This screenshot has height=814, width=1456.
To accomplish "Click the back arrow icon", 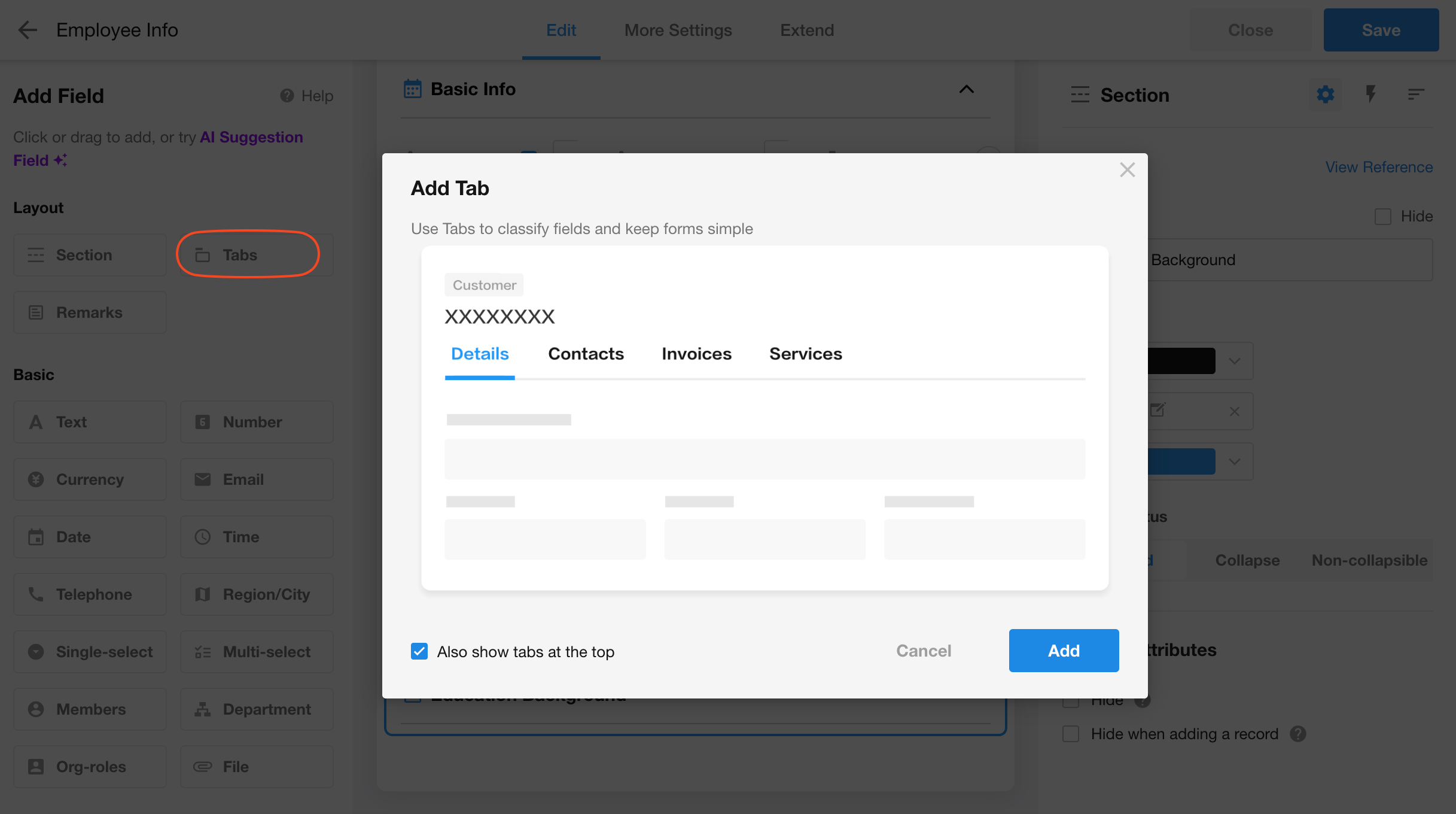I will [28, 30].
